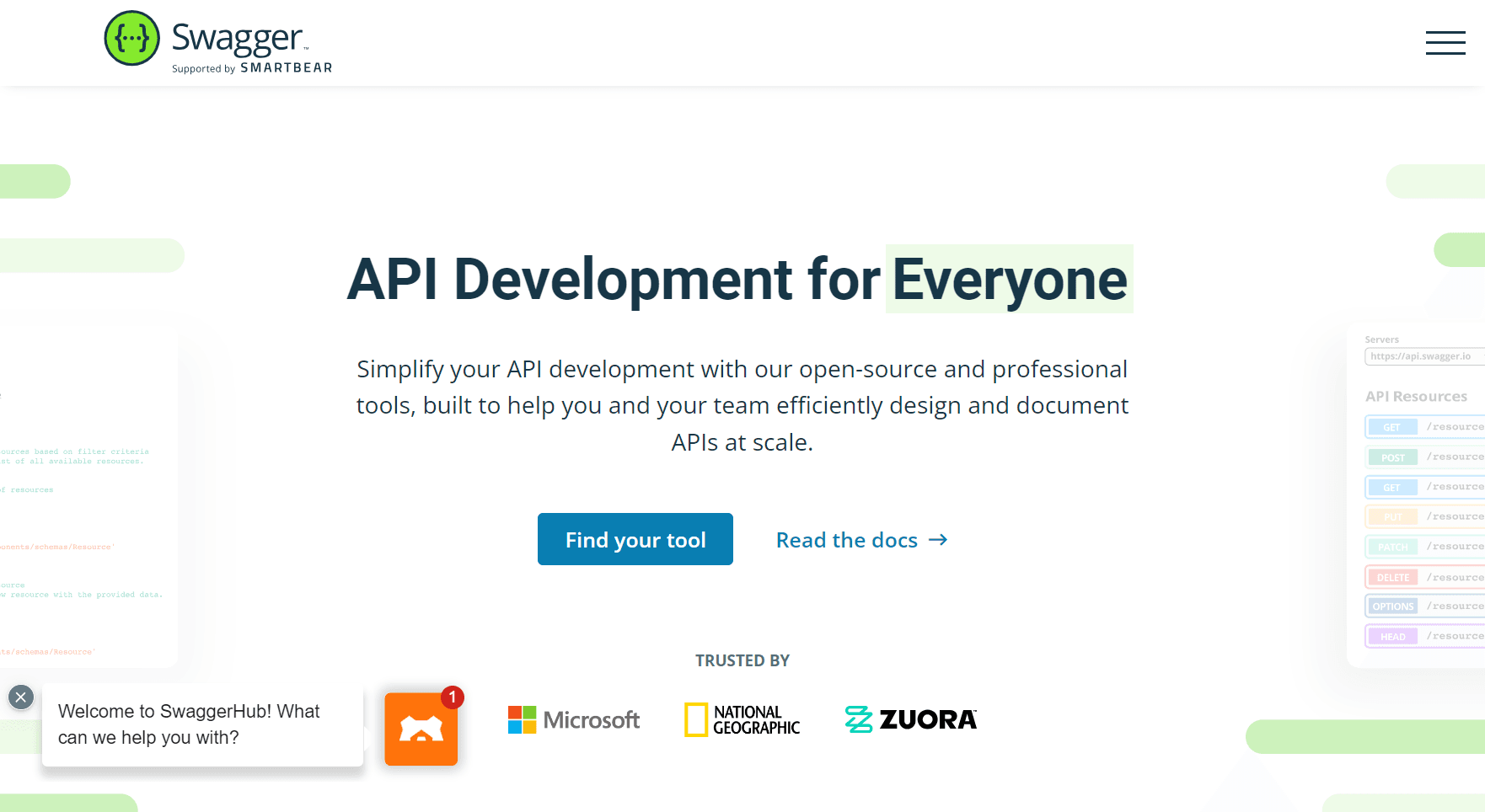Click the PUT /resource row

(x=1424, y=516)
